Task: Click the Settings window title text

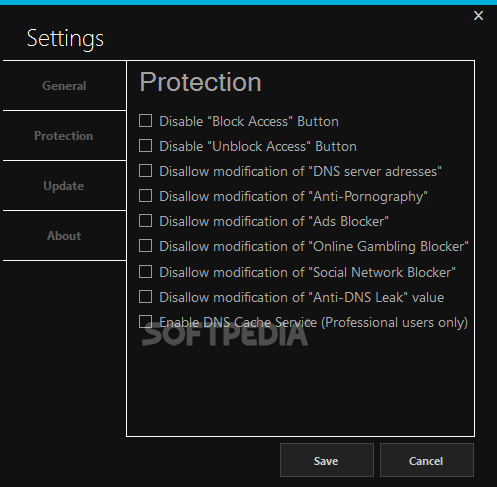Action: [x=65, y=39]
